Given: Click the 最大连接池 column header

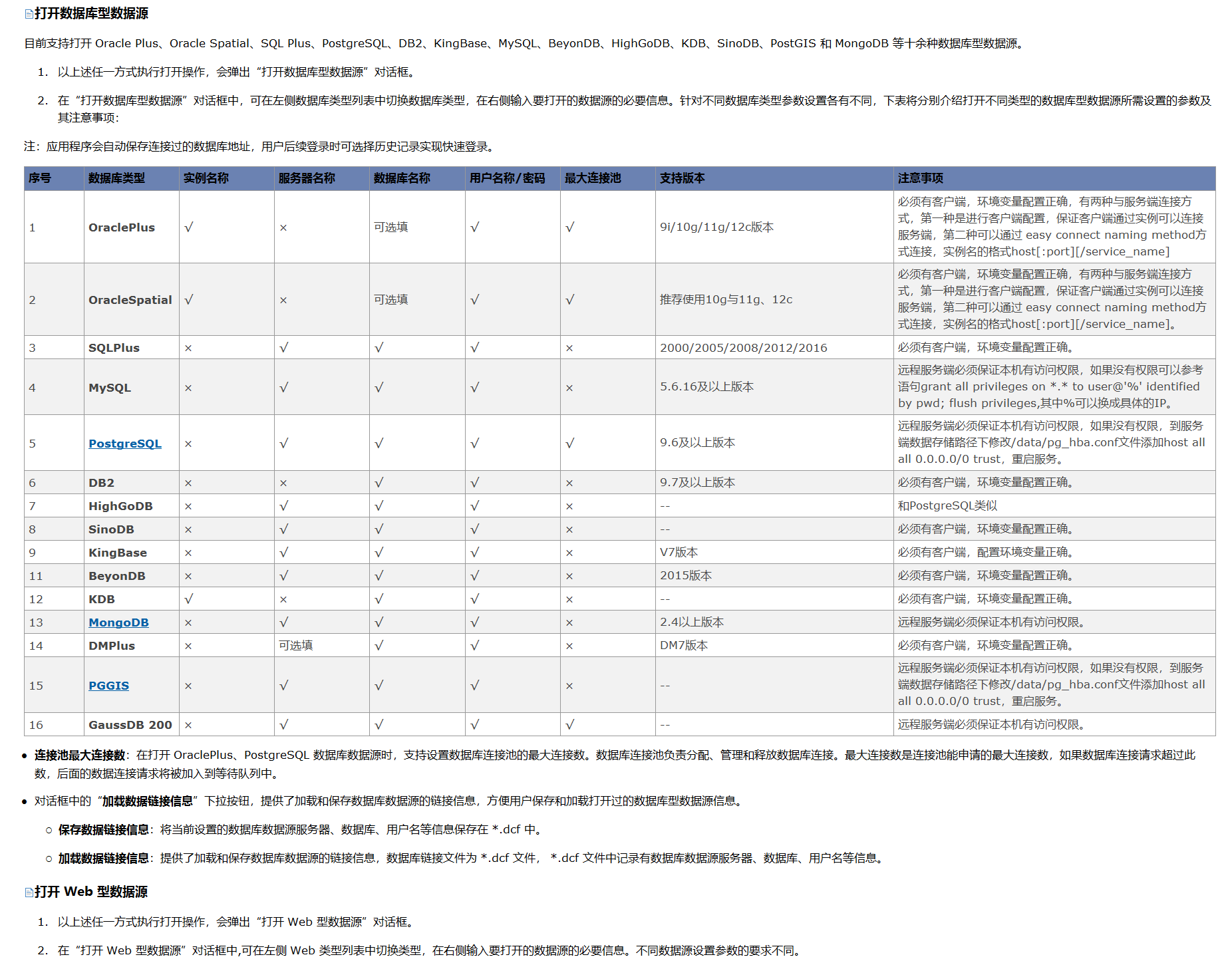Looking at the screenshot, I should (608, 178).
